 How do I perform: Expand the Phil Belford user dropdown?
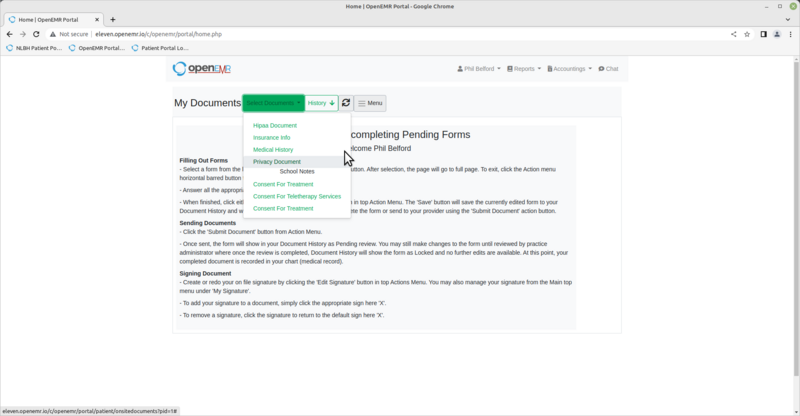point(479,68)
